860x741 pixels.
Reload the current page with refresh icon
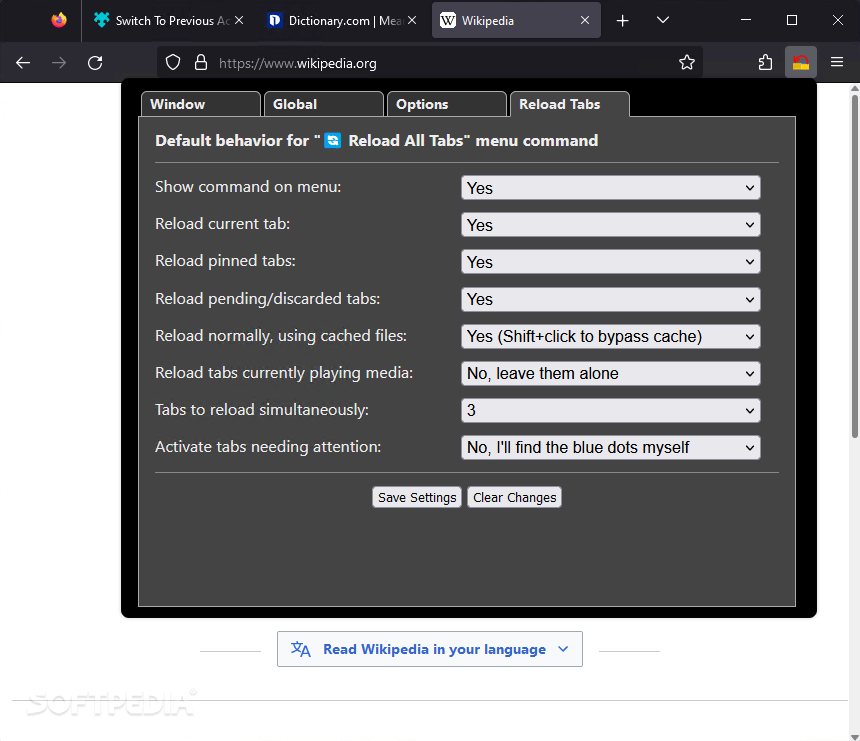tap(95, 63)
